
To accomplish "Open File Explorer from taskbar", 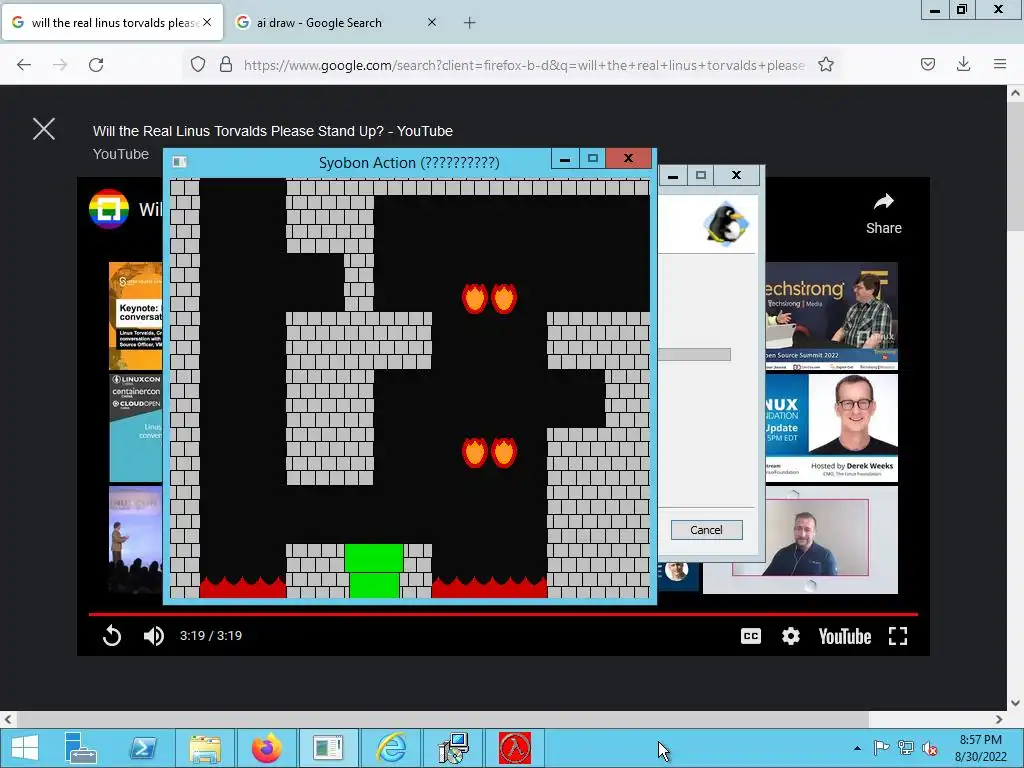I will (x=204, y=748).
